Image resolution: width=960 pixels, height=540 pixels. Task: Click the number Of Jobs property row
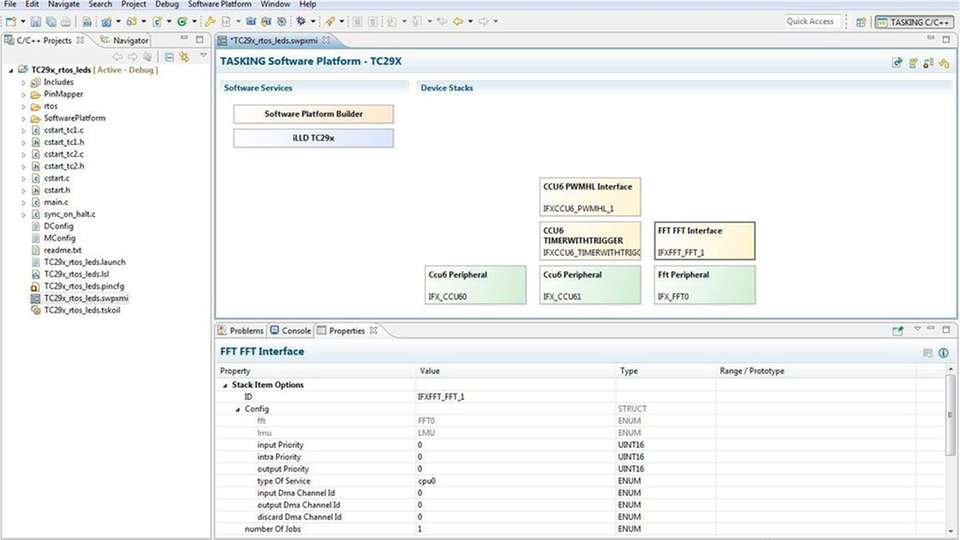[x=582, y=529]
